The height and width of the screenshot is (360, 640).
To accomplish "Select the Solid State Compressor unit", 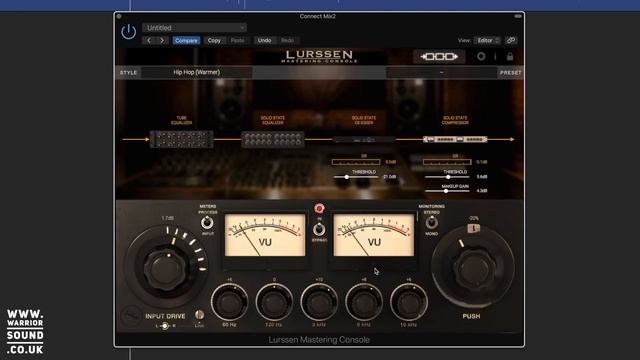I will pyautogui.click(x=455, y=139).
